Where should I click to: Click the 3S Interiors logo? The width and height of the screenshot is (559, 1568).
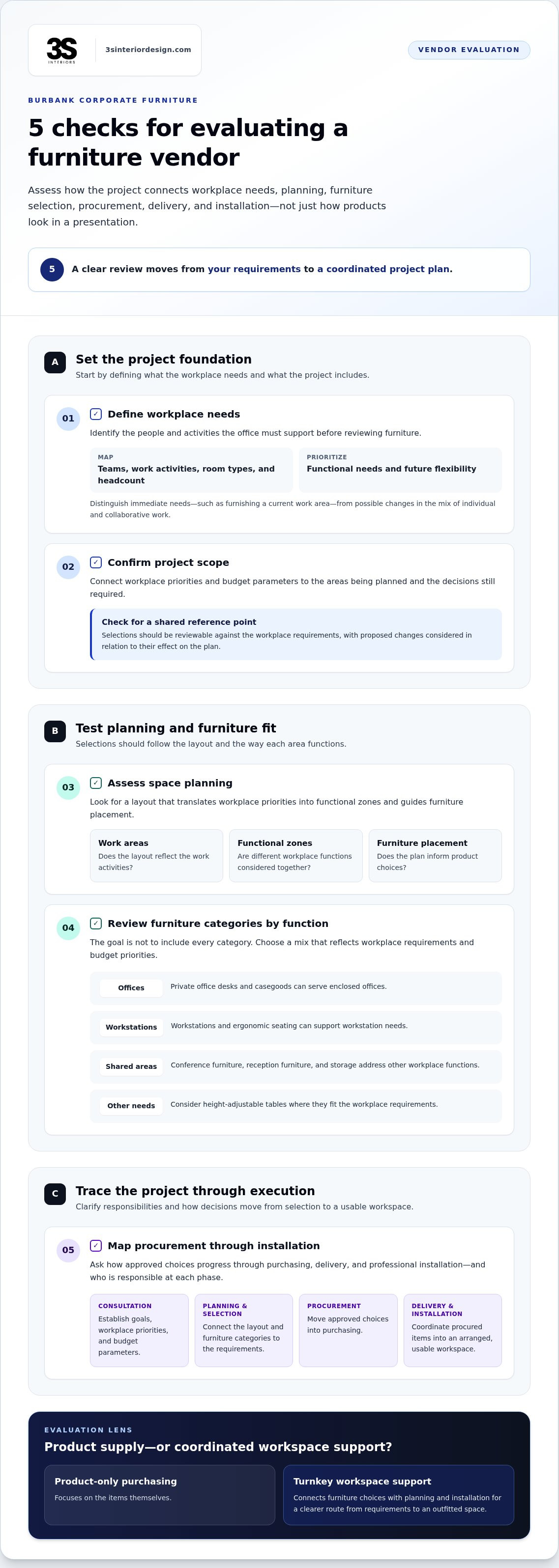pos(61,50)
